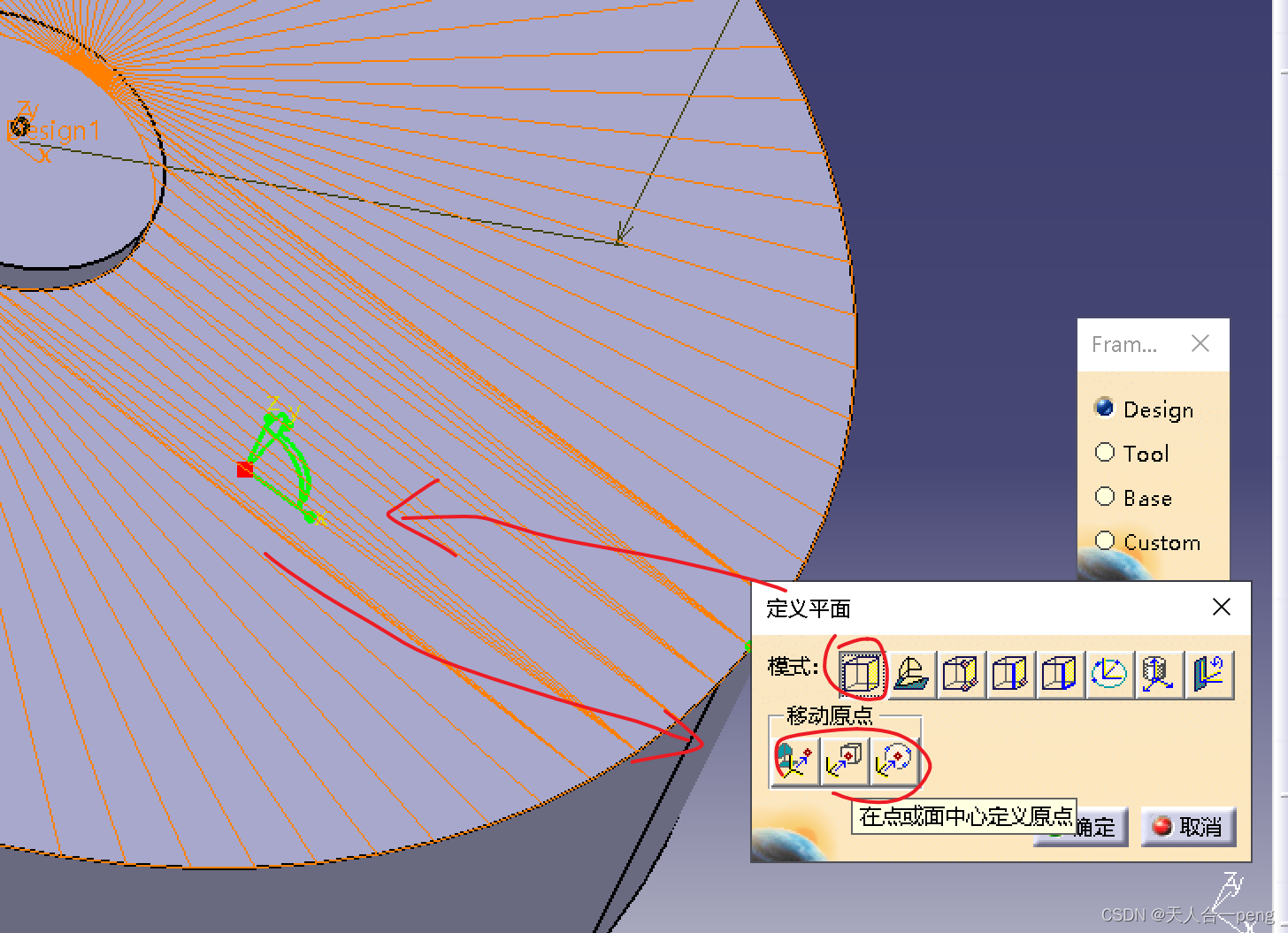Pick the box-with-three-points plane mode icon
Image resolution: width=1288 pixels, height=933 pixels.
pos(961,675)
